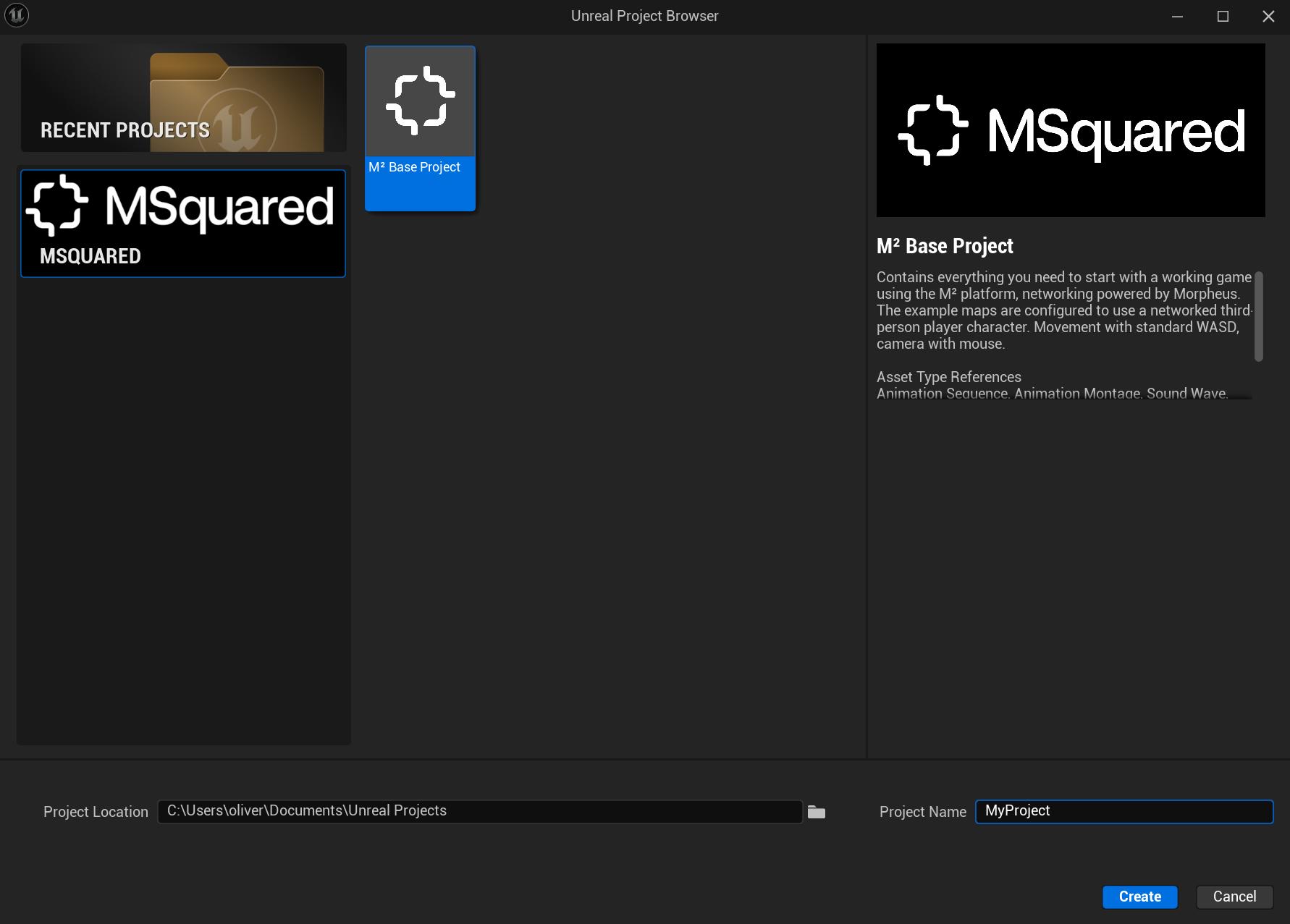Viewport: 1290px width, 924px height.
Task: Click the large MSquared preview image
Action: pos(1070,130)
